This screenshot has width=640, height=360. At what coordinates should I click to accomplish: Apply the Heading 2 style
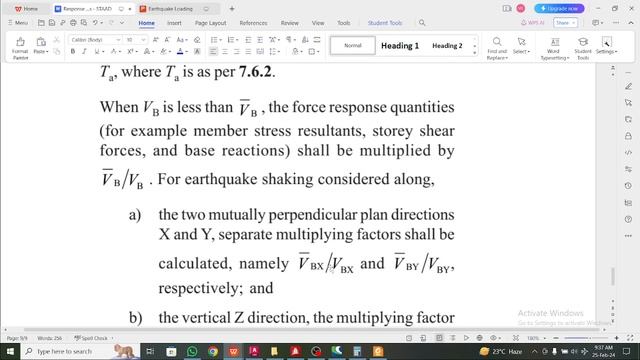(447, 46)
